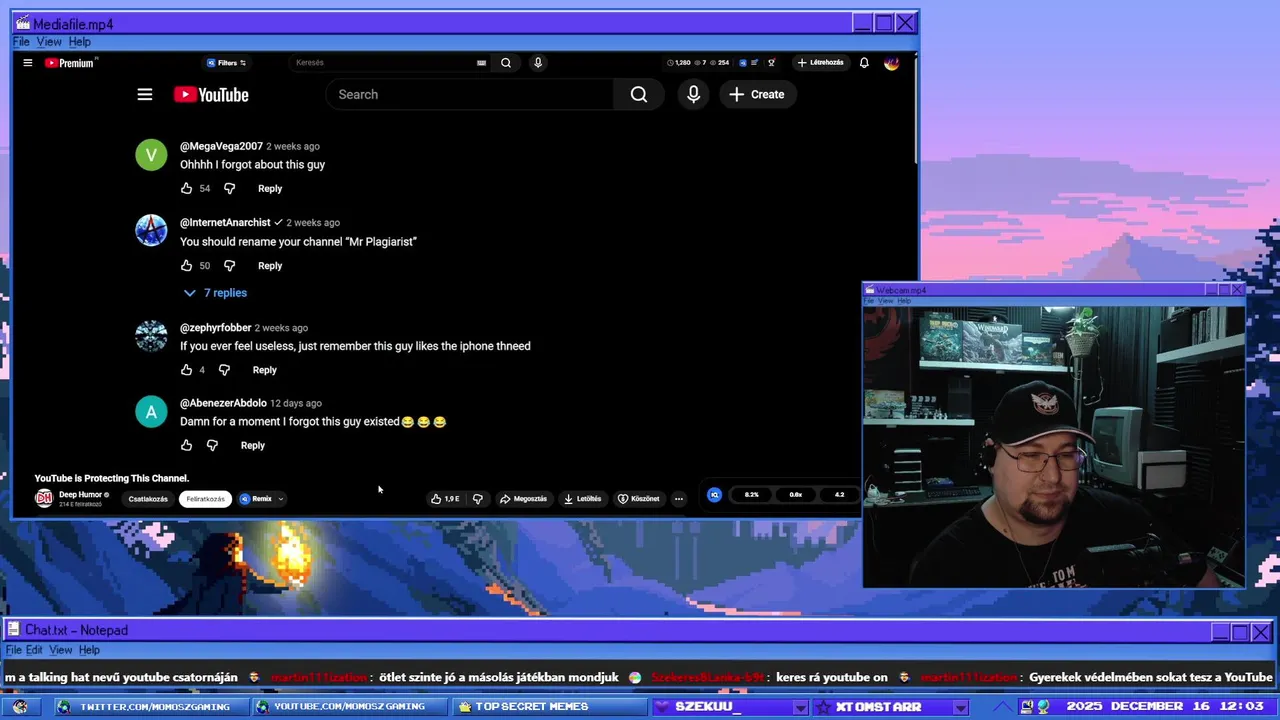Like the video with 1,9 E likes
Screen dimensions: 1280x720
tap(445, 499)
